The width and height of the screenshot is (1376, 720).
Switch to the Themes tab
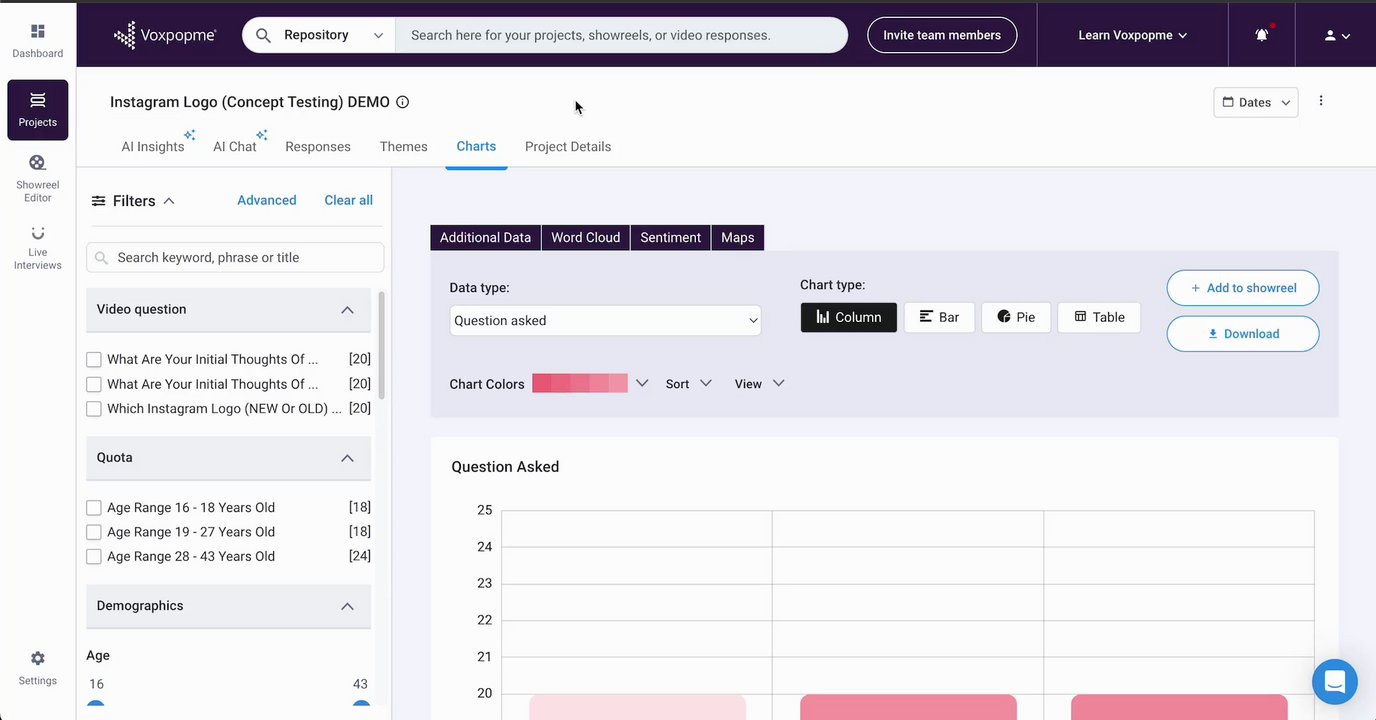(x=404, y=147)
